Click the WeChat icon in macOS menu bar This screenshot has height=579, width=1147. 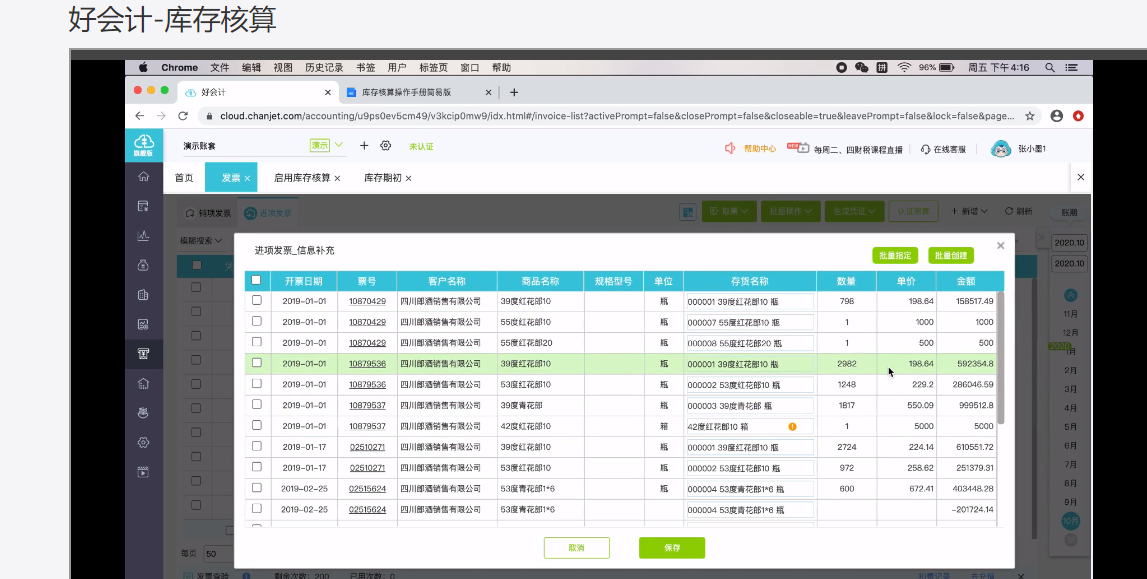862,67
